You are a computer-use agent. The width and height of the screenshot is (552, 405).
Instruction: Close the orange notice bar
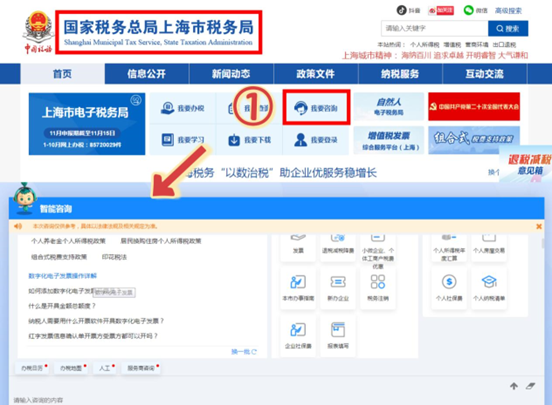[x=539, y=226]
